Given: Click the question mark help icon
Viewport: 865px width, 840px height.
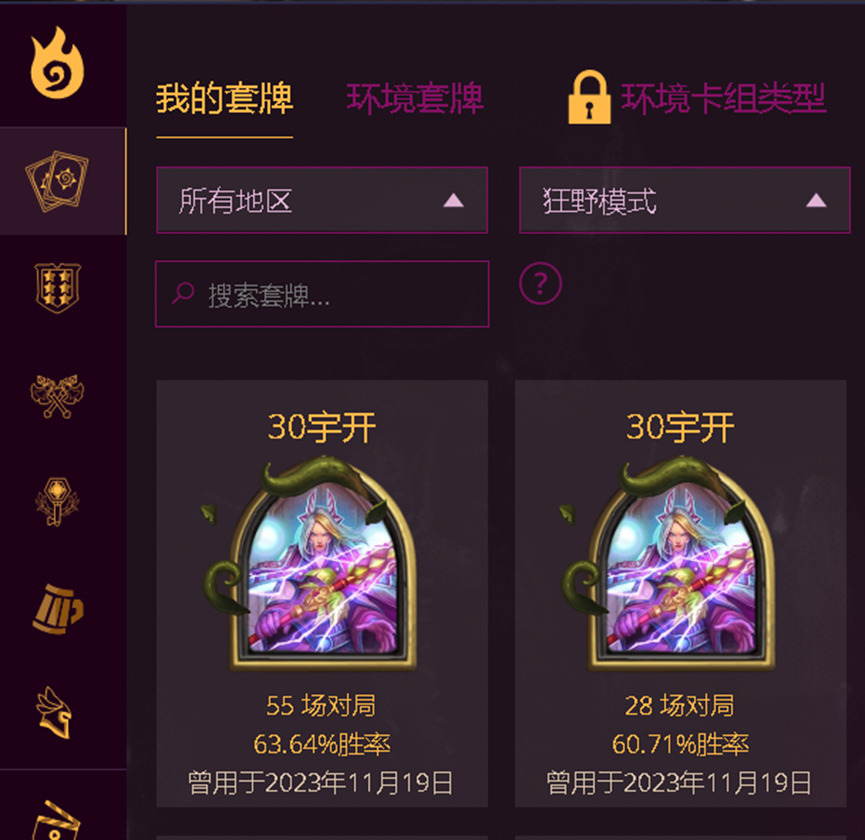Looking at the screenshot, I should coord(541,283).
